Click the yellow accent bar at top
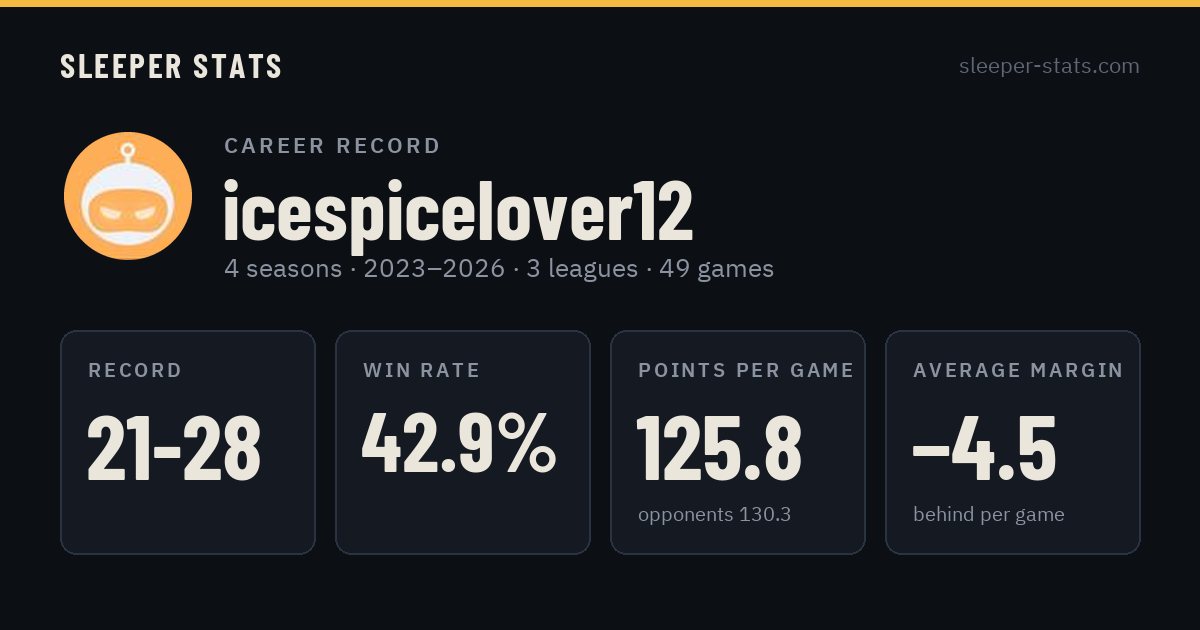 point(600,3)
